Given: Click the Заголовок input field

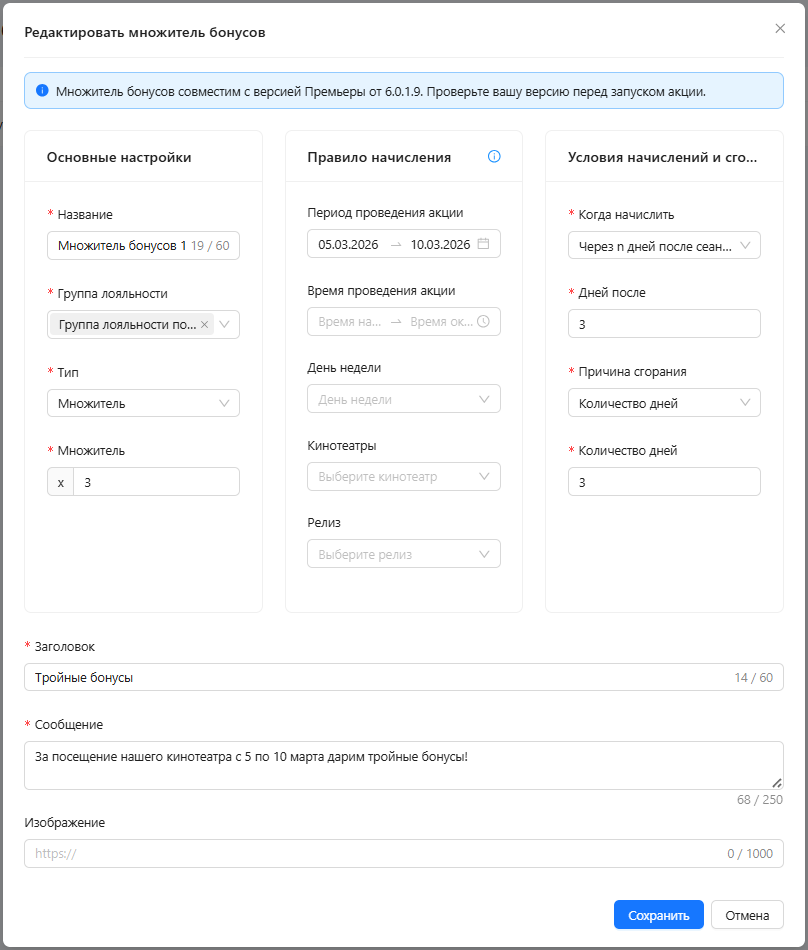Looking at the screenshot, I should point(380,678).
